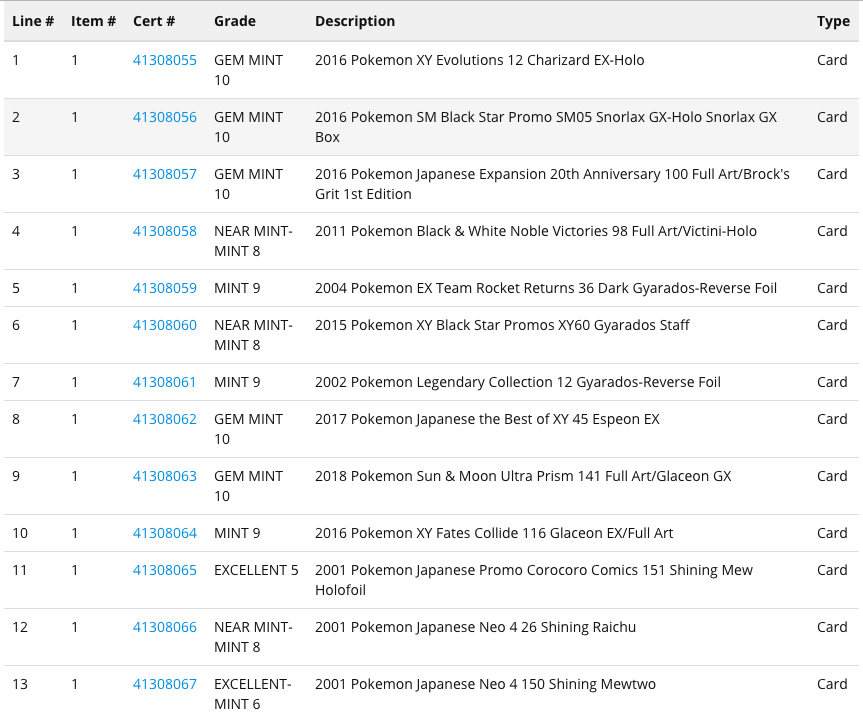The image size is (863, 713).
Task: Open cert number 41308063 link
Action: click(x=165, y=476)
